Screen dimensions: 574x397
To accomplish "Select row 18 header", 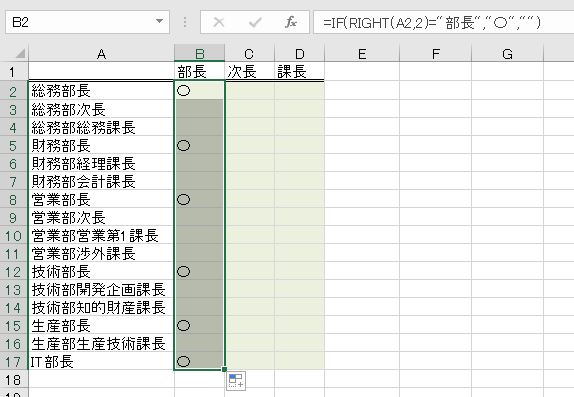I will pos(13,380).
